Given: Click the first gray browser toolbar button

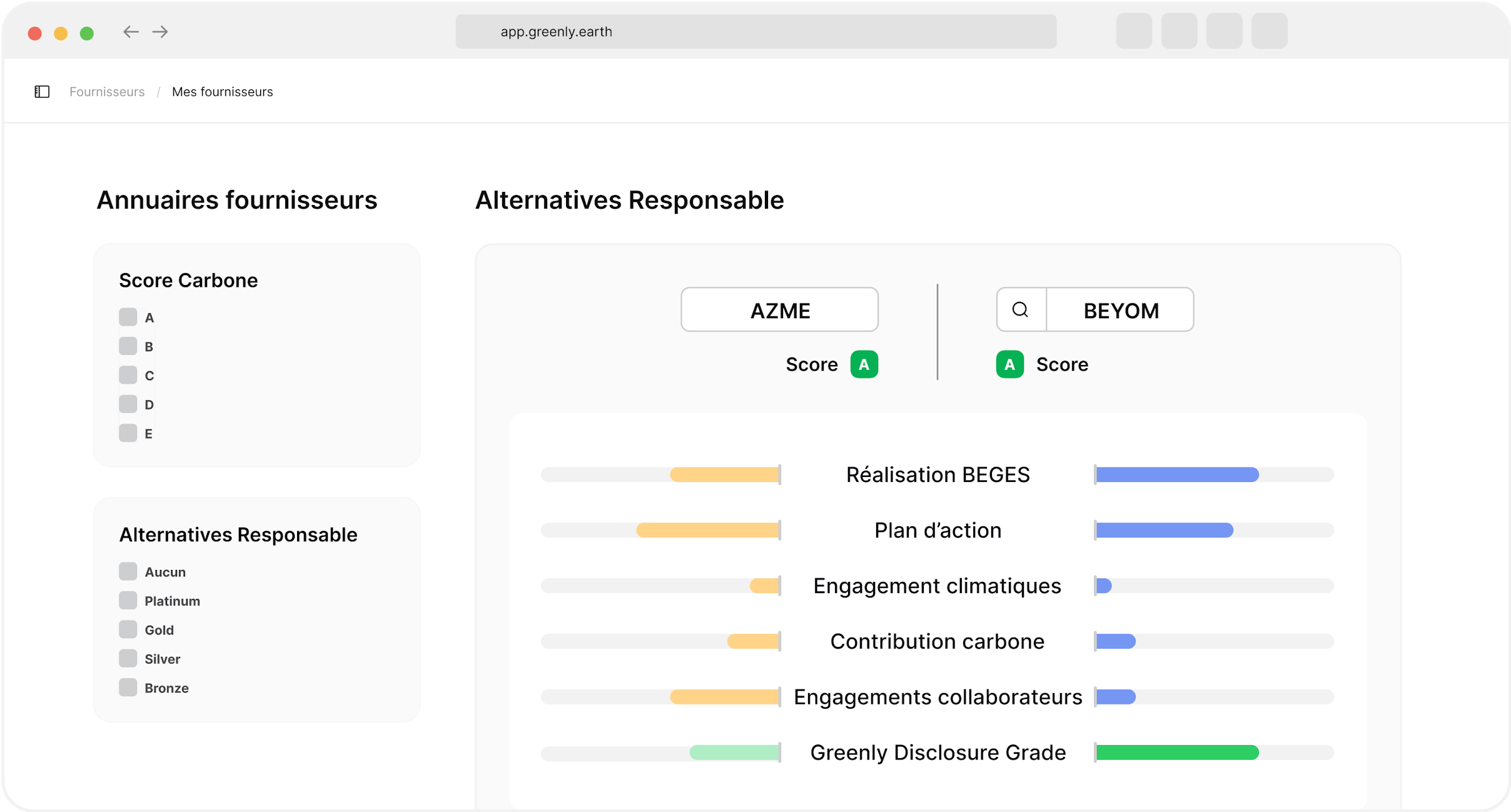Looking at the screenshot, I should point(1134,31).
